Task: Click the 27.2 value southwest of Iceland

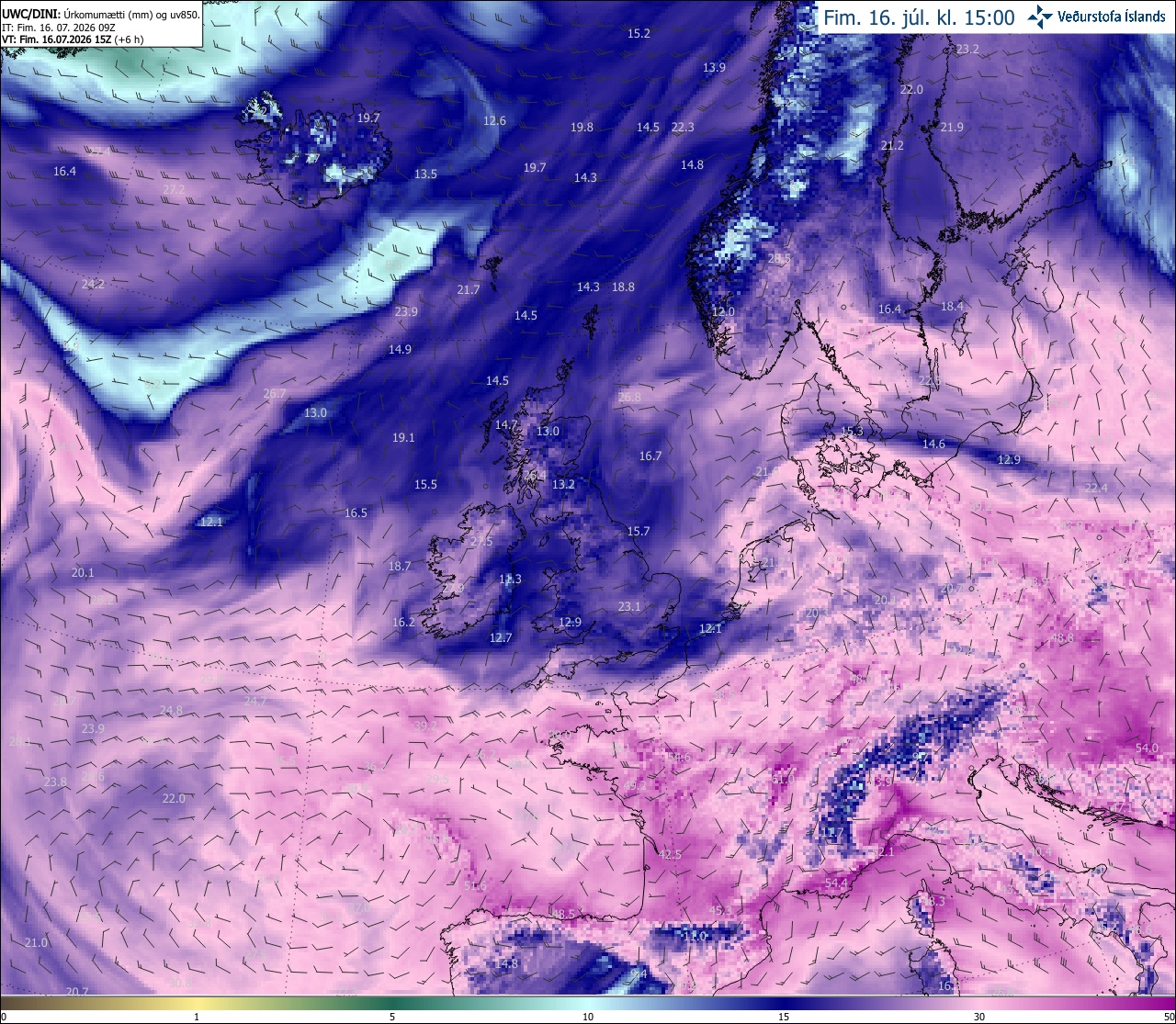Action: (174, 190)
